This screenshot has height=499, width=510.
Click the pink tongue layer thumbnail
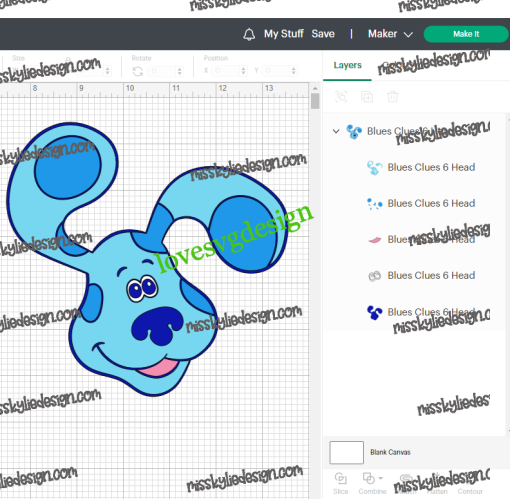coord(374,240)
